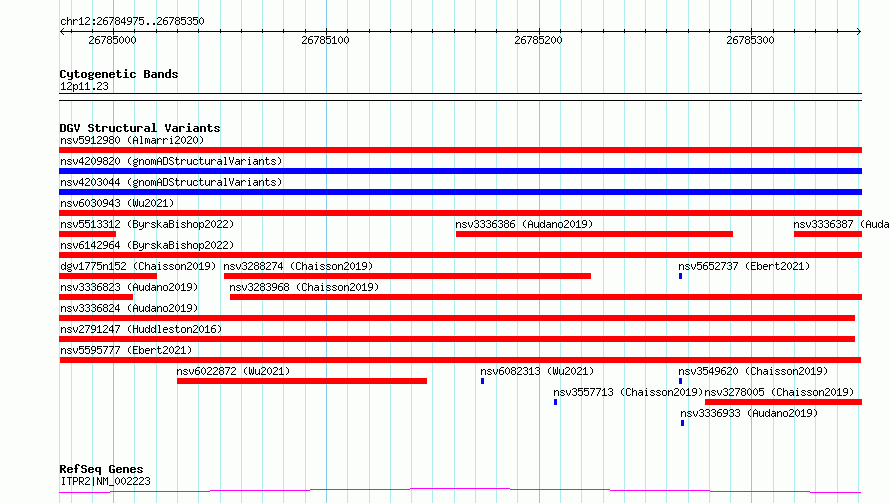Viewport: 890px width, 503px height.
Task: Open nsv3336824 (Audano2019) label
Action: (129, 308)
